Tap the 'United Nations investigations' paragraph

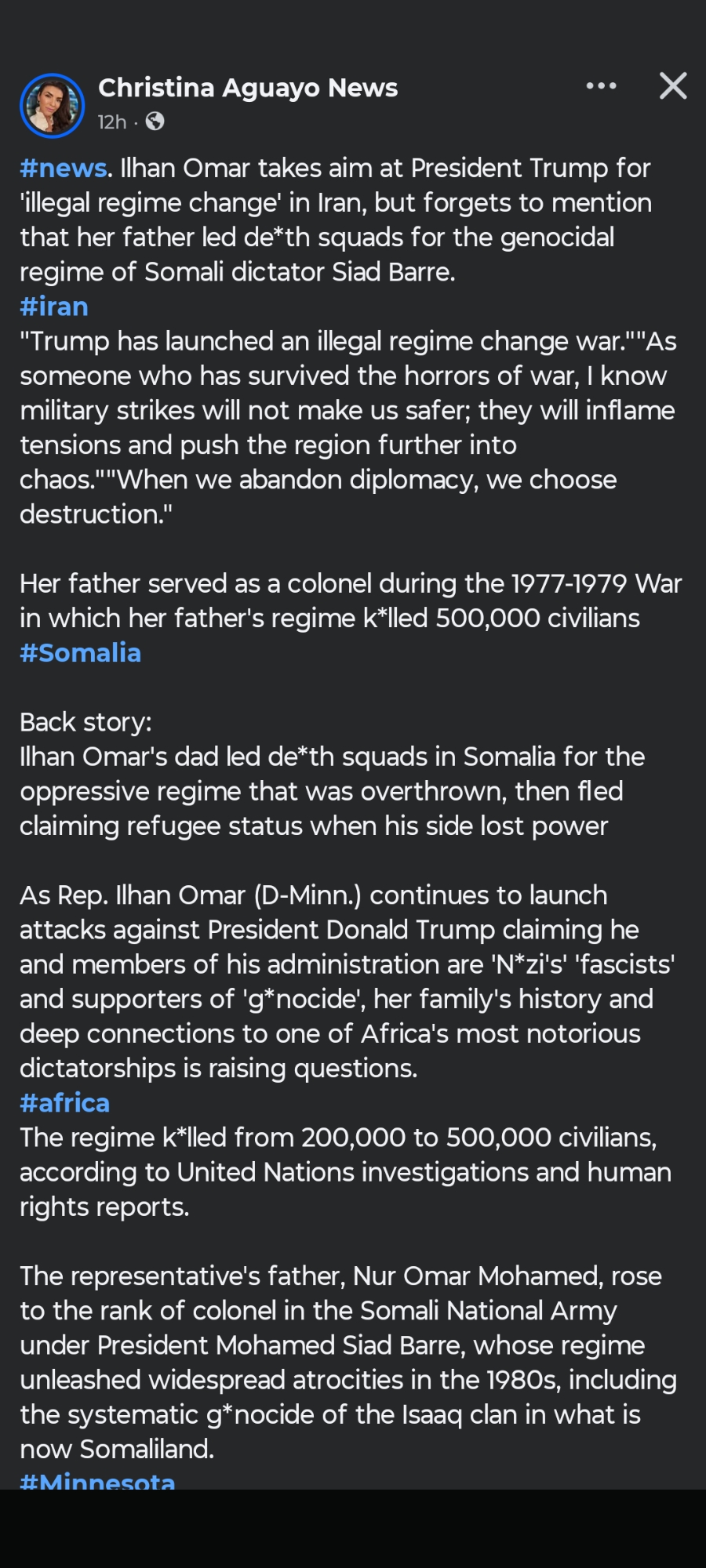pos(345,1172)
